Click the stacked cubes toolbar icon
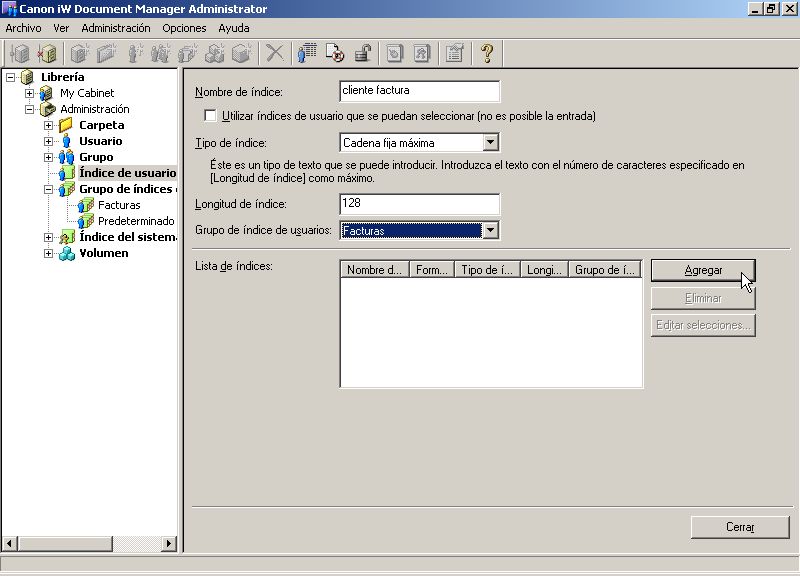Viewport: 800px width, 576px height. click(214, 53)
